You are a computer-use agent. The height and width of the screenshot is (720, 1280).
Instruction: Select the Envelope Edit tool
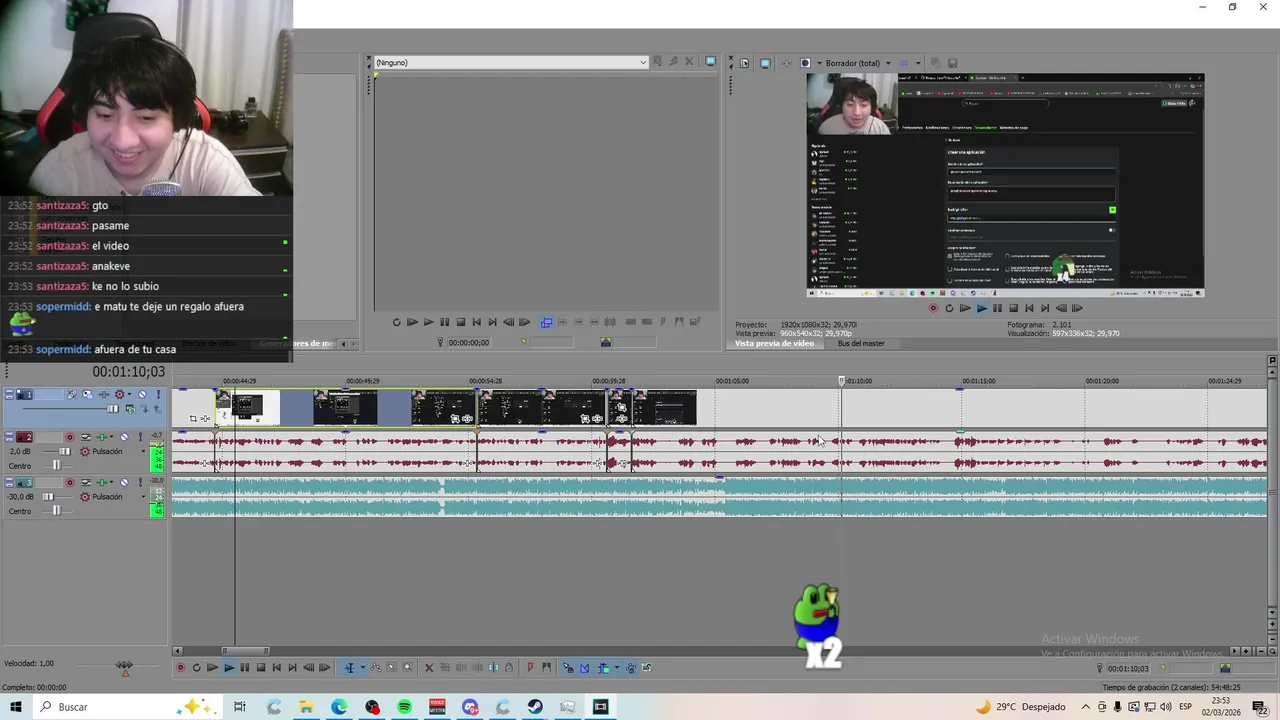pyautogui.click(x=376, y=668)
